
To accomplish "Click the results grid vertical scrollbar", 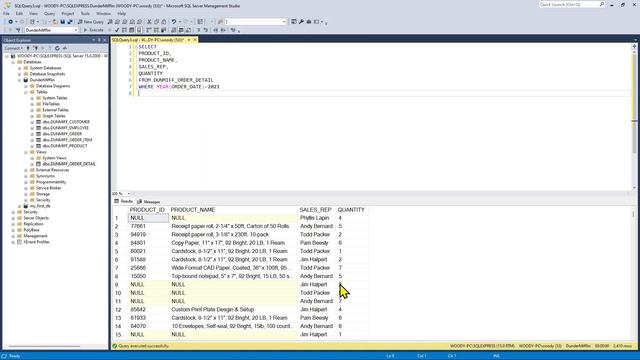I will pyautogui.click(x=634, y=273).
